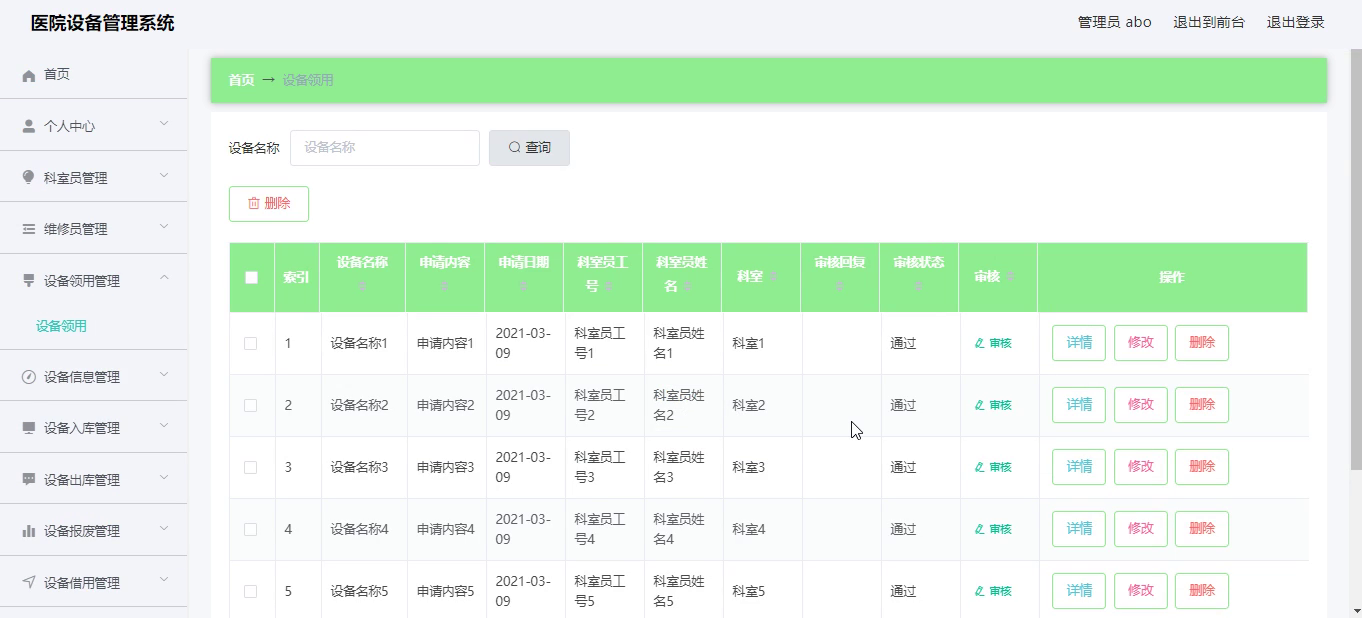
Task: Click 审核 edit icon for row 设备名称1
Action: 980,344
